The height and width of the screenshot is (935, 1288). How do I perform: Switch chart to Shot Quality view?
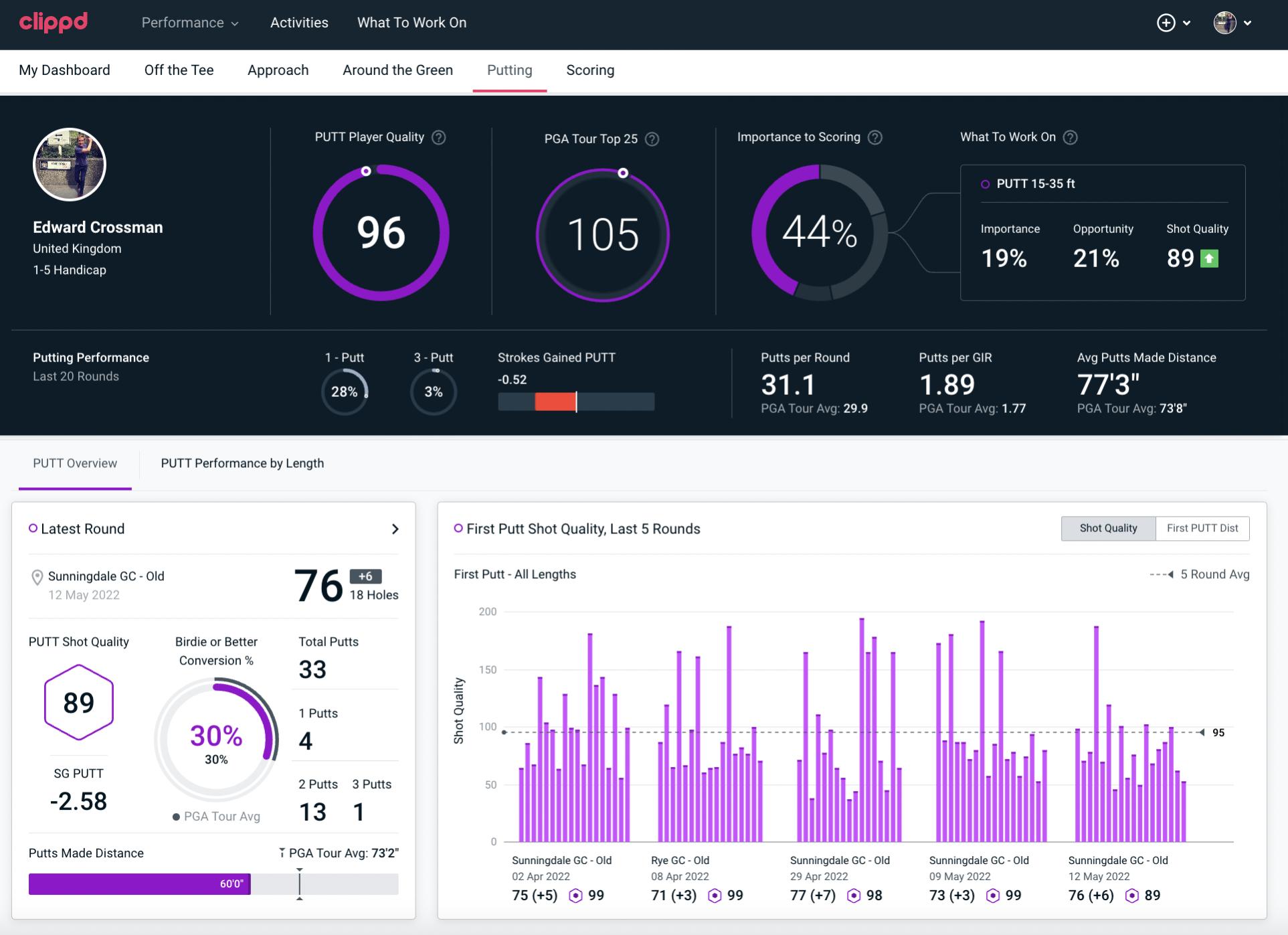coord(1108,528)
